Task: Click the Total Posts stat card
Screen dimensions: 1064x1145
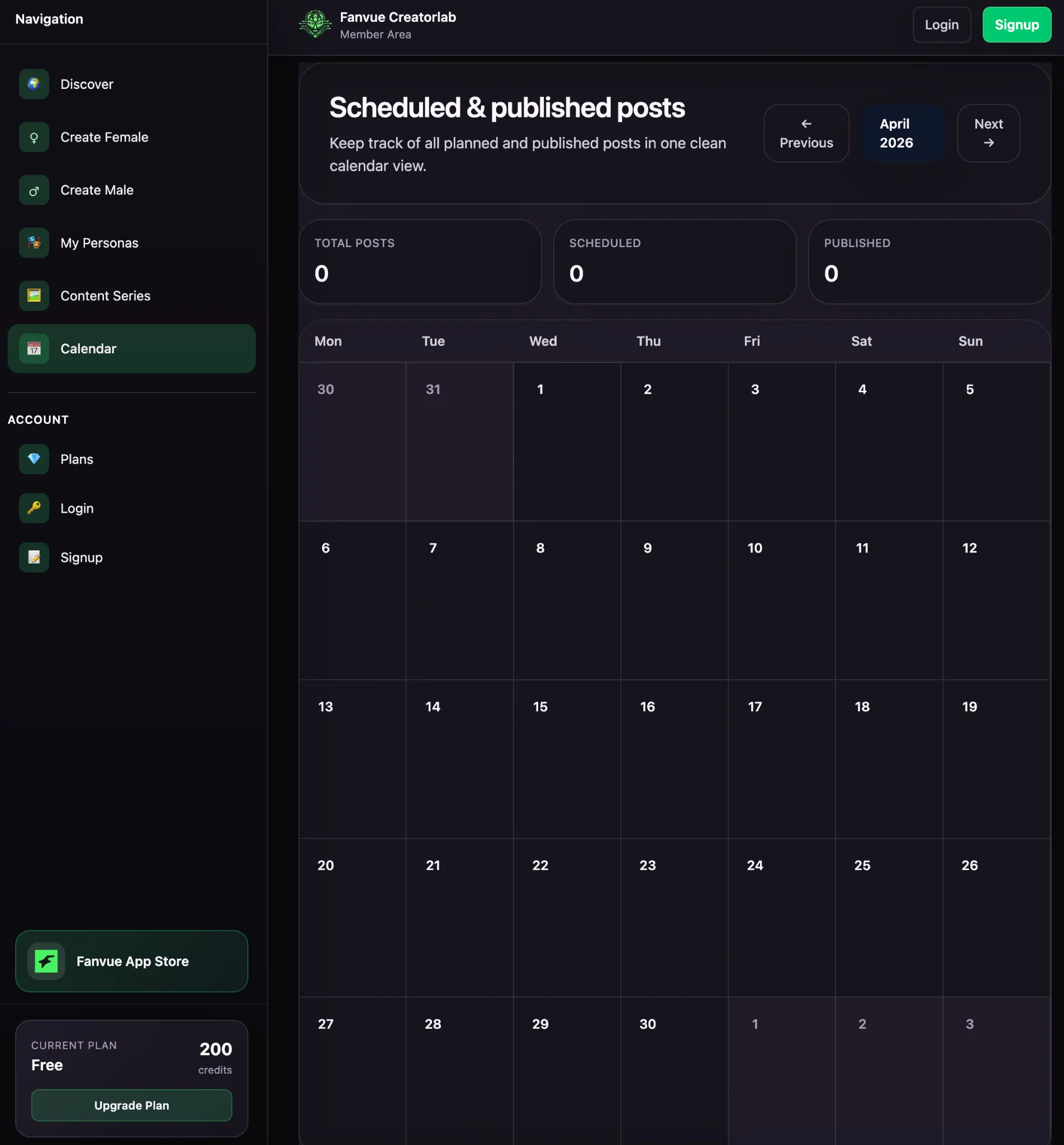Action: coord(420,262)
